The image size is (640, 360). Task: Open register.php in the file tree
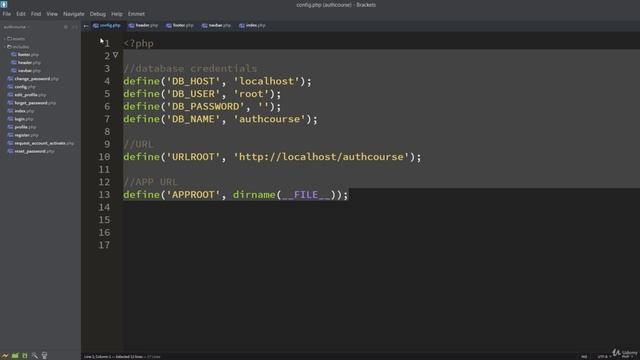(x=24, y=135)
